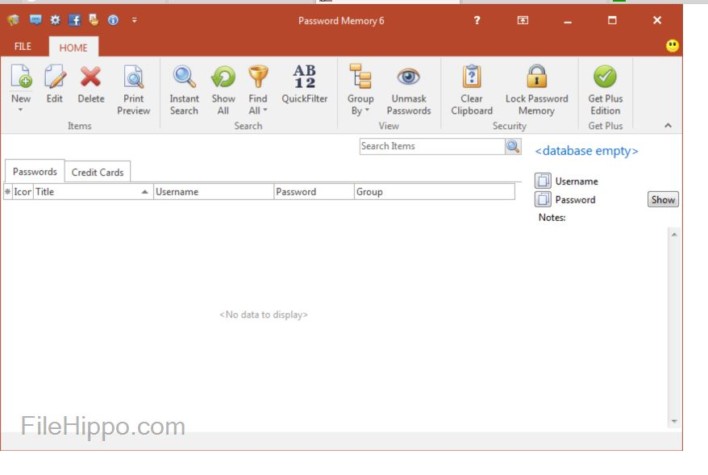708x475 pixels.
Task: Open Print Preview
Action: [133, 89]
